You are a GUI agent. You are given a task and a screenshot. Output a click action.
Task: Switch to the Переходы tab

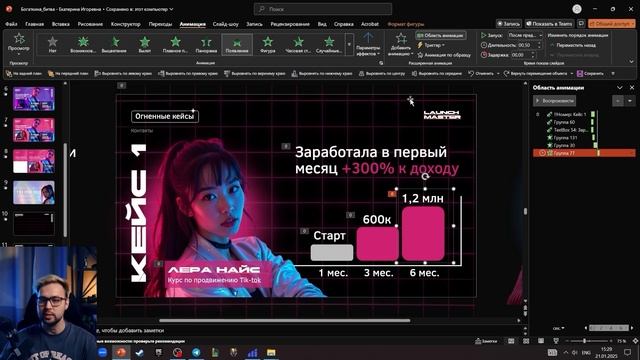coord(160,24)
